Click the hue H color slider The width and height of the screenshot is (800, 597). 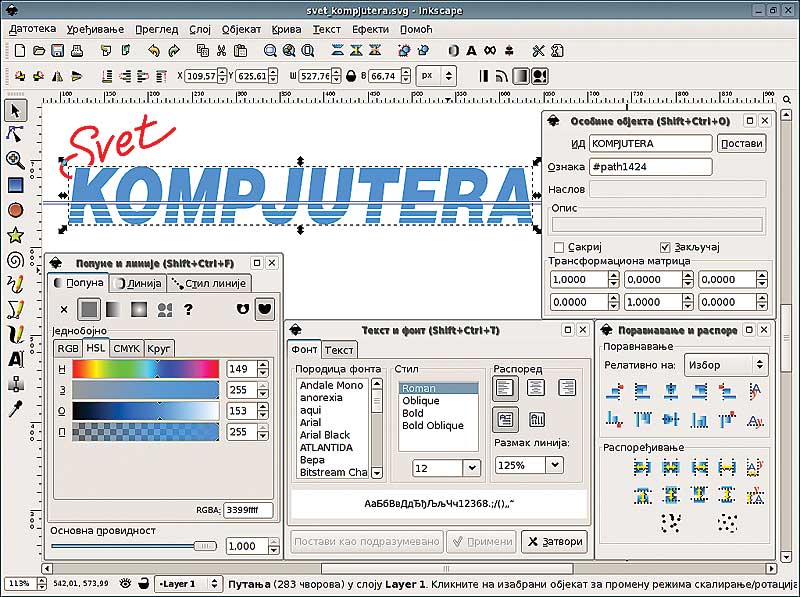click(145, 369)
